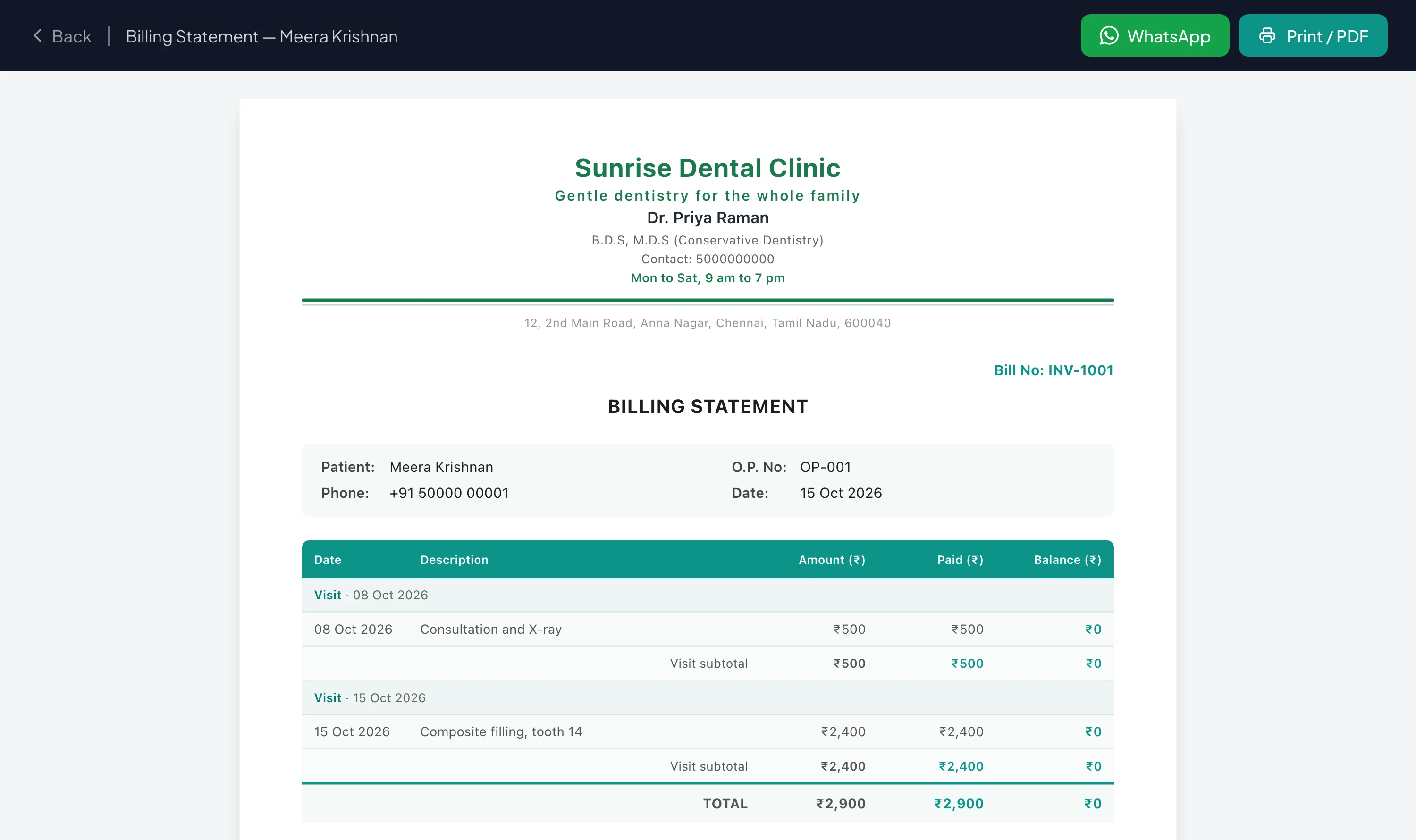This screenshot has height=840, width=1416.
Task: Click the WhatsApp logo icon
Action: [x=1109, y=36]
